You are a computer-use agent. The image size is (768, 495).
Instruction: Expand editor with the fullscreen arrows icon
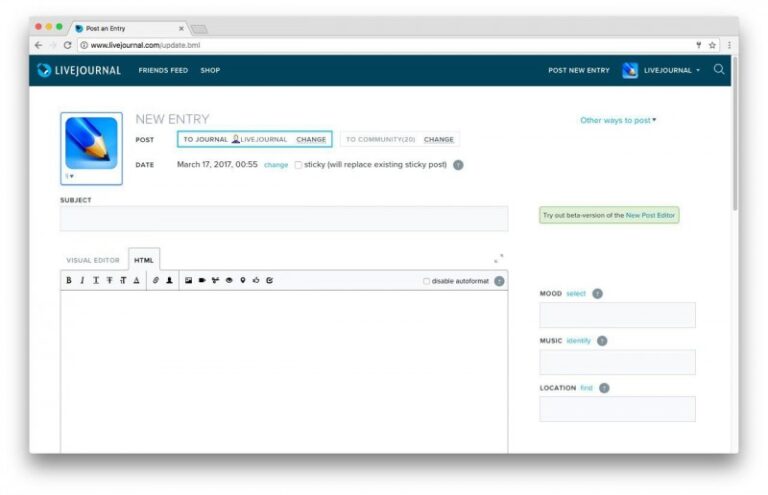point(499,259)
